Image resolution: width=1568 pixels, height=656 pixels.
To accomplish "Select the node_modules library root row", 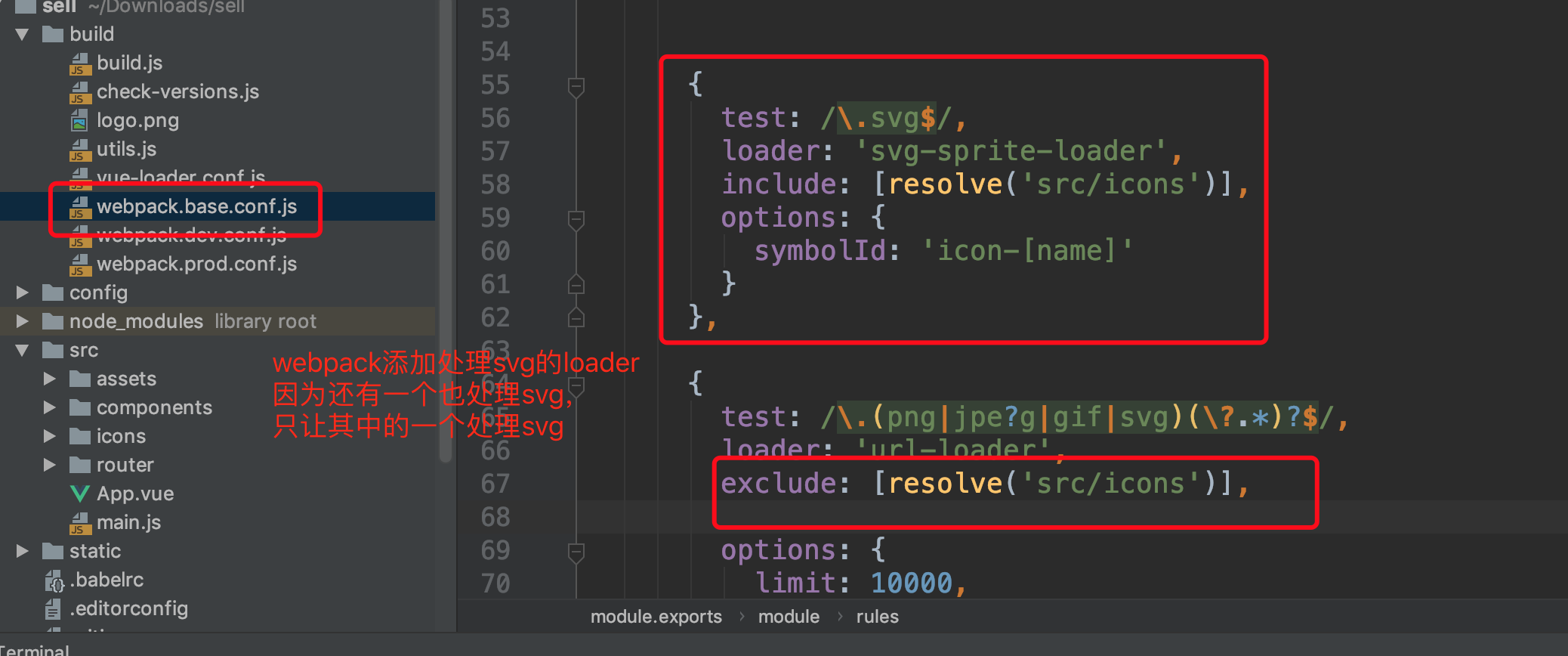I will [218, 321].
